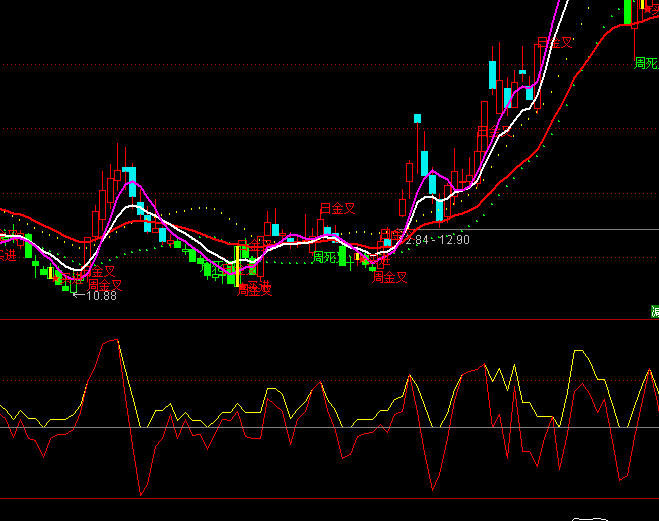Viewport: 659px width, 521px height.
Task: Click the divider between price and indicator panels
Action: pyautogui.click(x=330, y=320)
